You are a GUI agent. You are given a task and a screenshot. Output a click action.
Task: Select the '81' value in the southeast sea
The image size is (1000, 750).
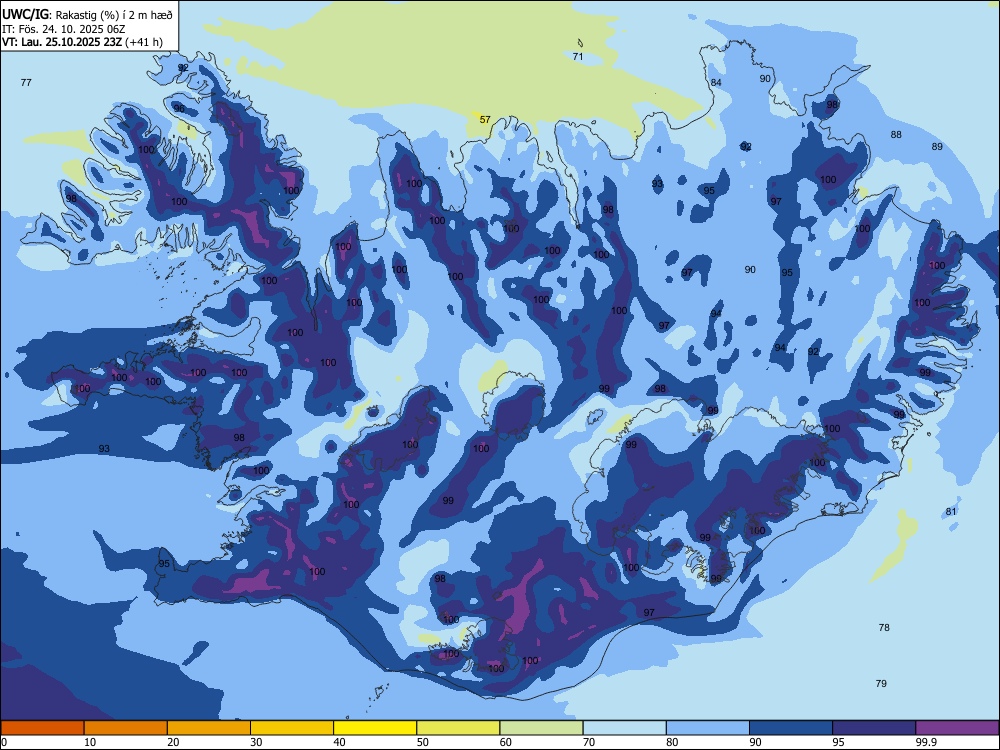coord(951,511)
